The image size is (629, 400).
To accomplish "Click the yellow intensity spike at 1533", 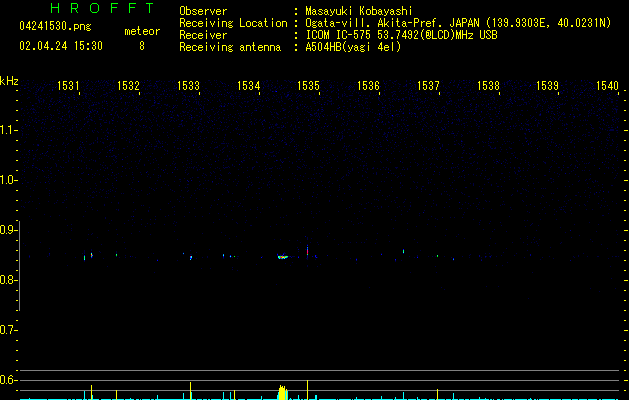I will click(191, 391).
